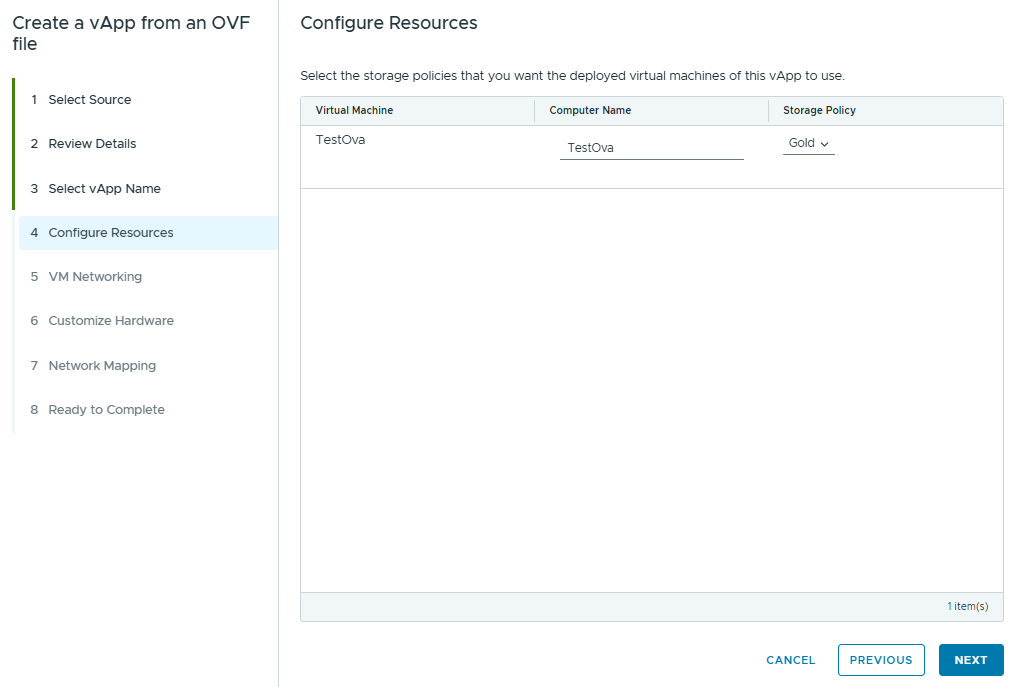The image size is (1017, 687).
Task: Open the Review Details step
Action: point(92,144)
